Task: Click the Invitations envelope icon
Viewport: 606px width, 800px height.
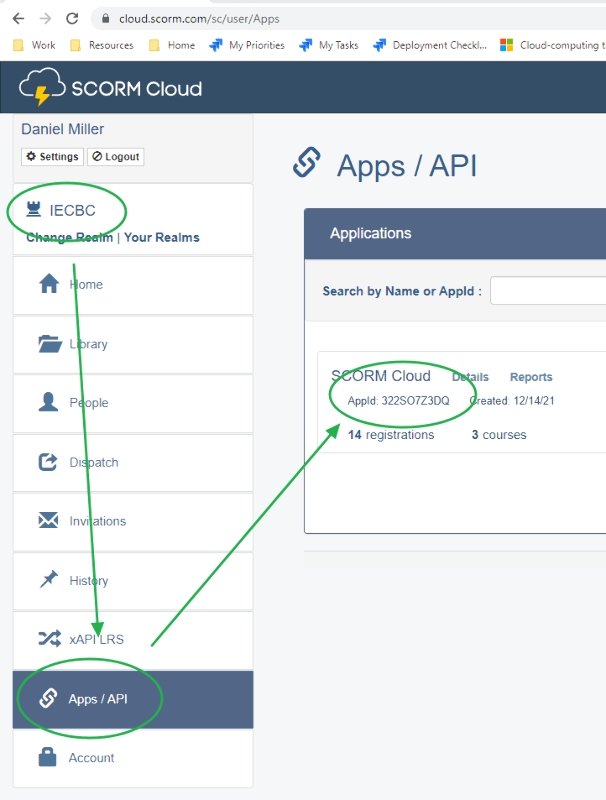Action: click(x=48, y=521)
